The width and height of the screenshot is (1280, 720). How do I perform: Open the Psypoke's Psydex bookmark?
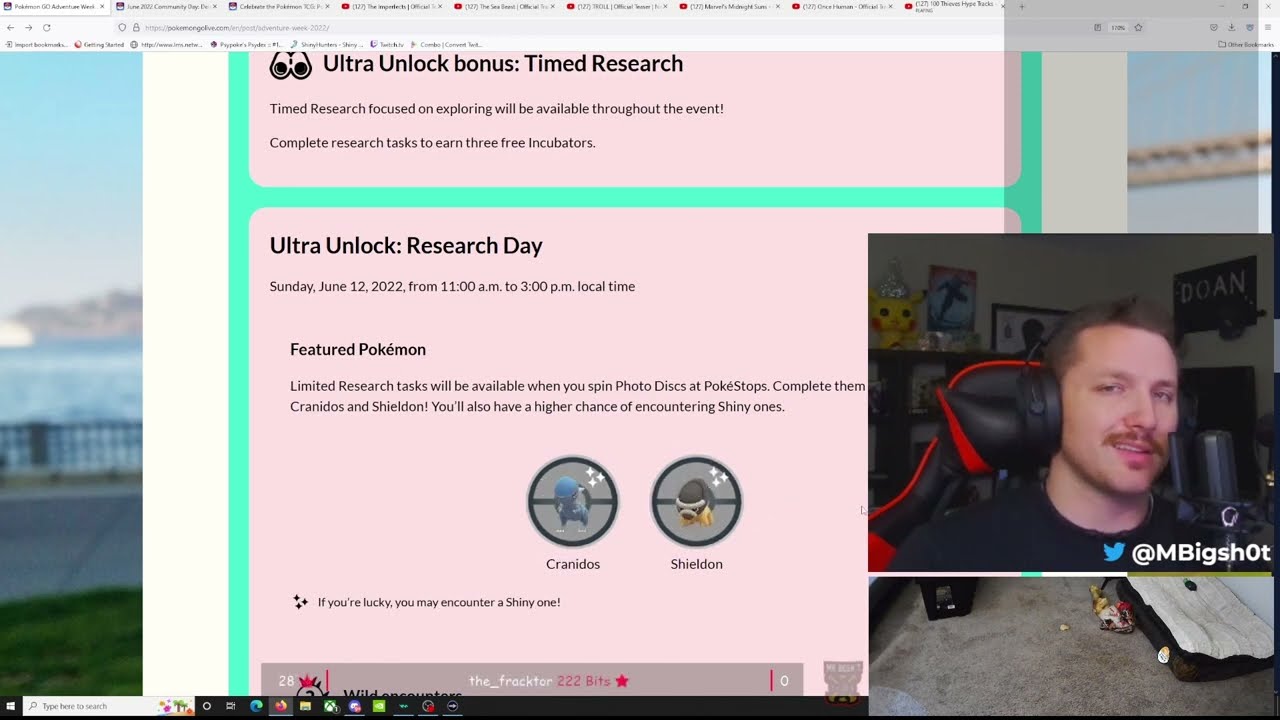click(x=246, y=44)
